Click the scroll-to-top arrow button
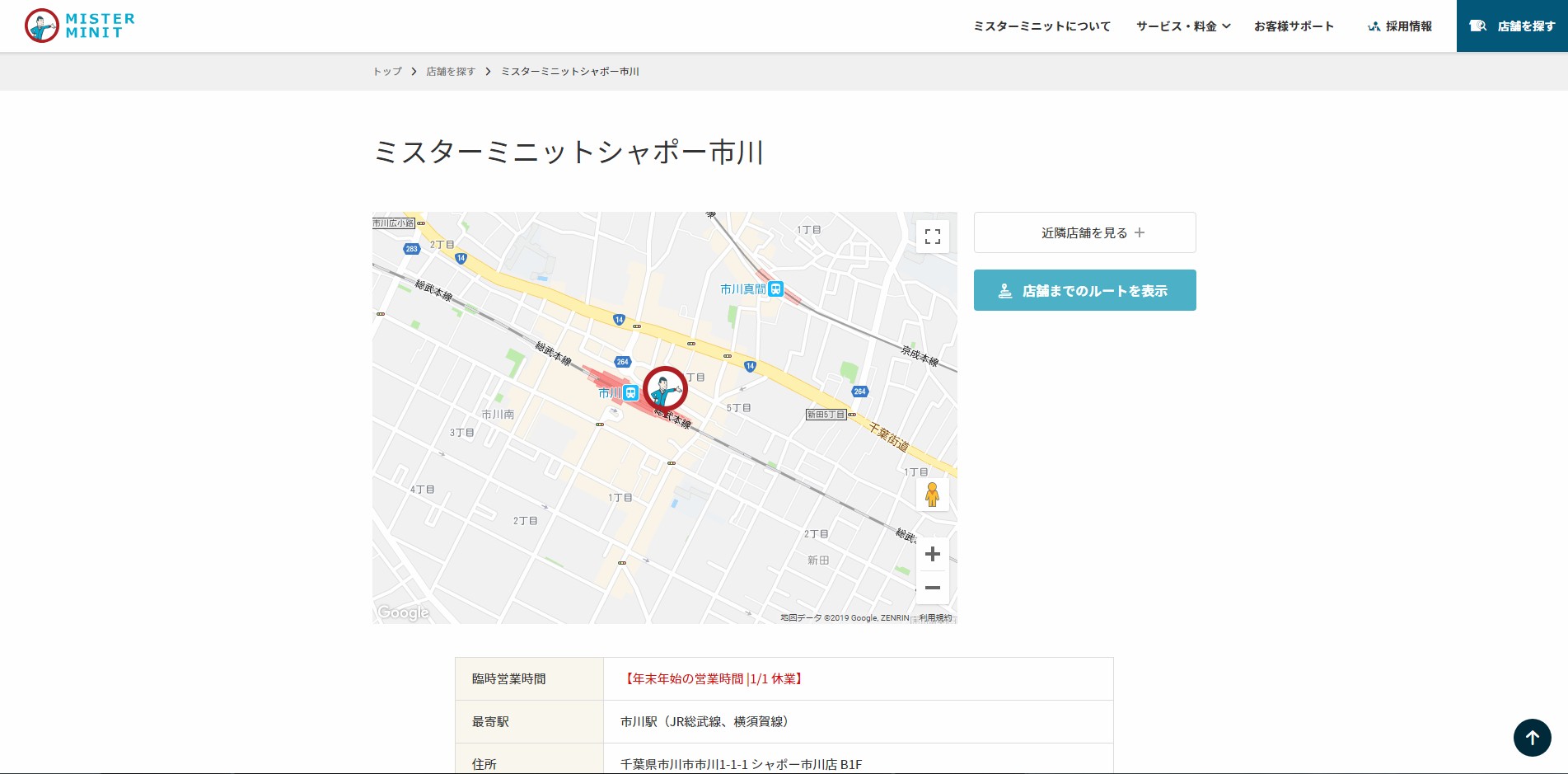1568x774 pixels. tap(1533, 738)
